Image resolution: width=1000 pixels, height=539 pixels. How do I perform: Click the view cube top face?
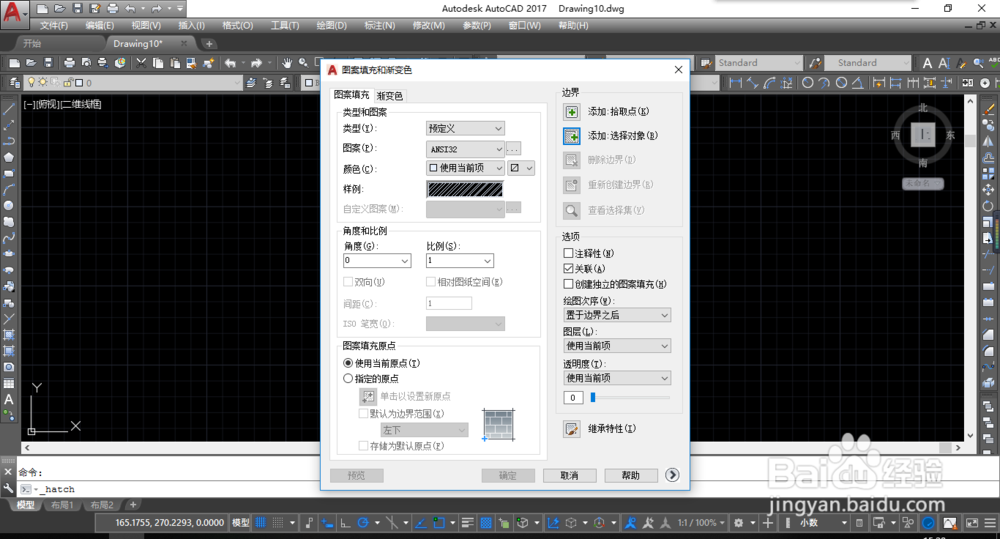(923, 135)
